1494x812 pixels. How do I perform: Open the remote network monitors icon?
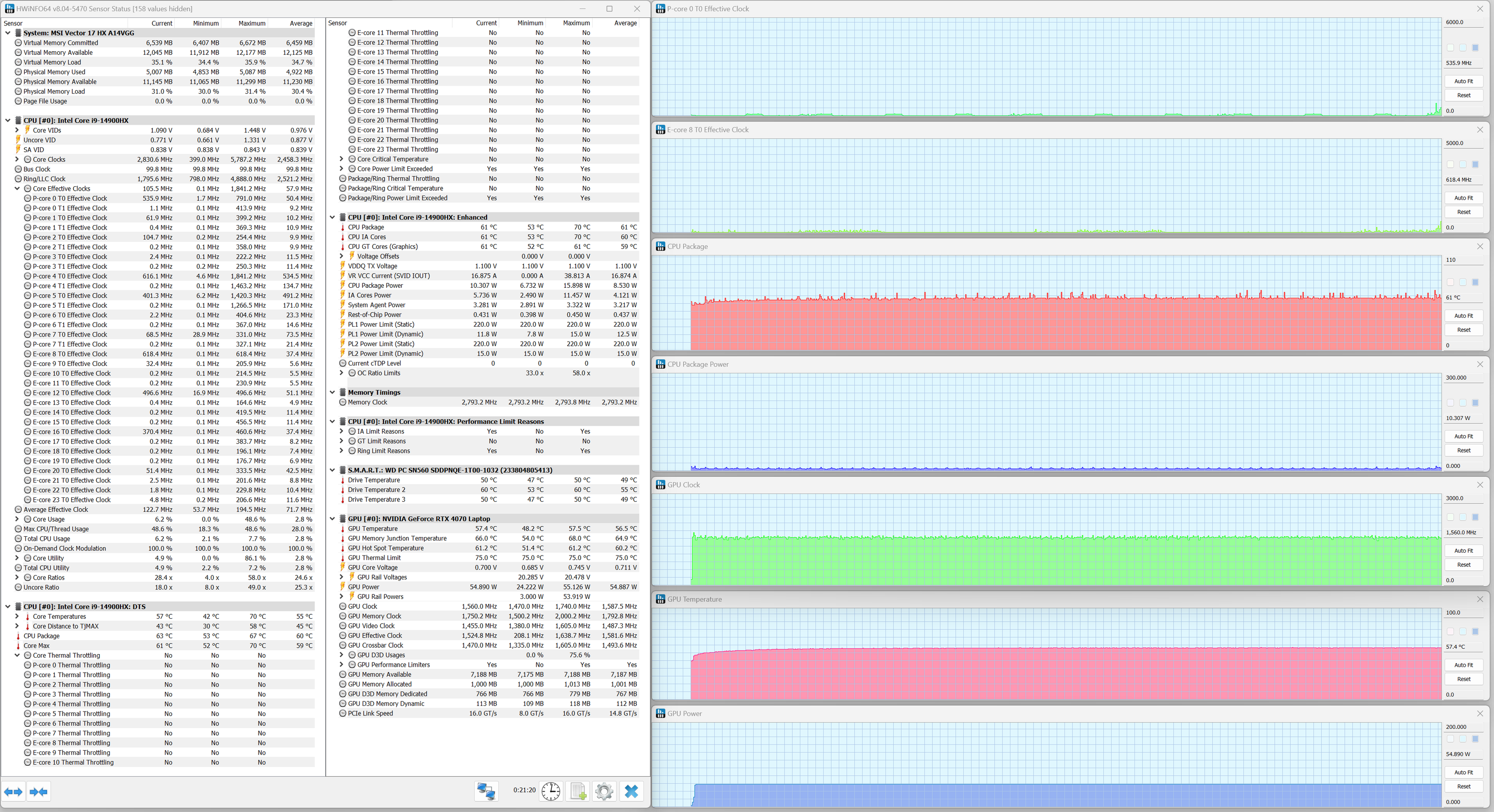click(486, 791)
